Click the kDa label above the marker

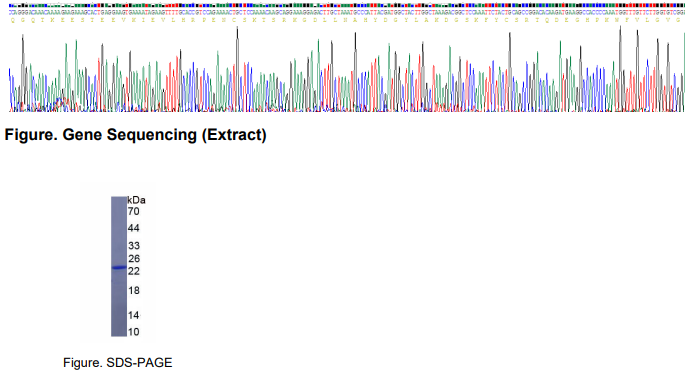(137, 200)
